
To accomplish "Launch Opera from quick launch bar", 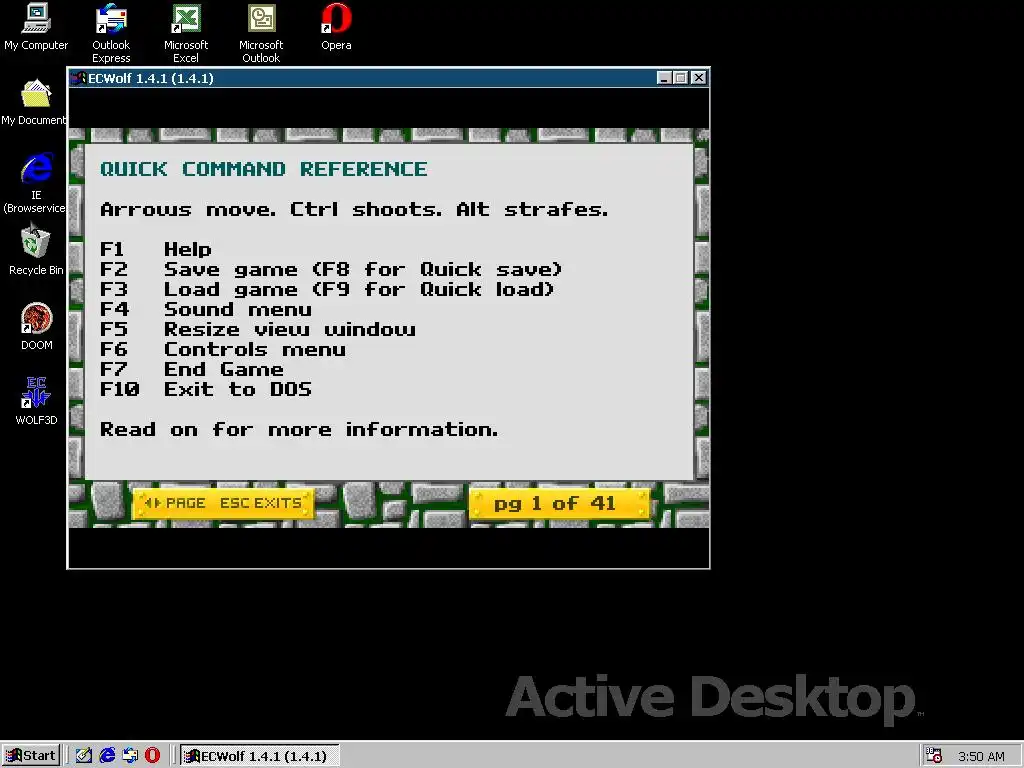I will click(x=152, y=756).
